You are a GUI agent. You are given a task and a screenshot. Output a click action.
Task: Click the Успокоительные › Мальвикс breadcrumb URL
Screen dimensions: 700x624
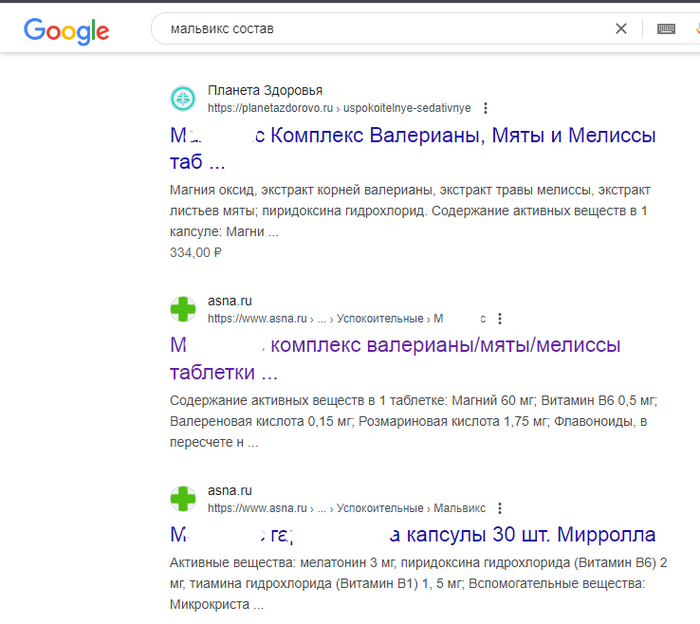pyautogui.click(x=410, y=508)
